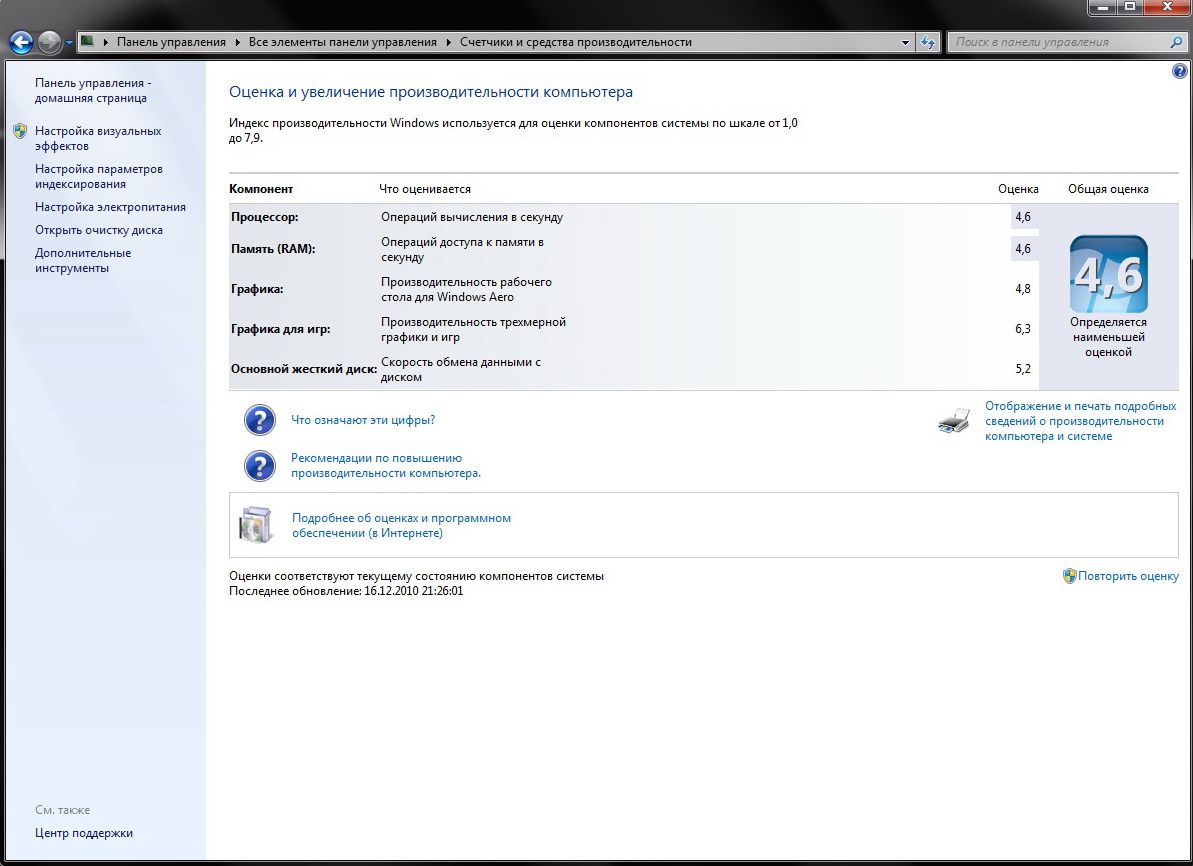
Task: Click Открыть очистку диска
Action: point(99,230)
